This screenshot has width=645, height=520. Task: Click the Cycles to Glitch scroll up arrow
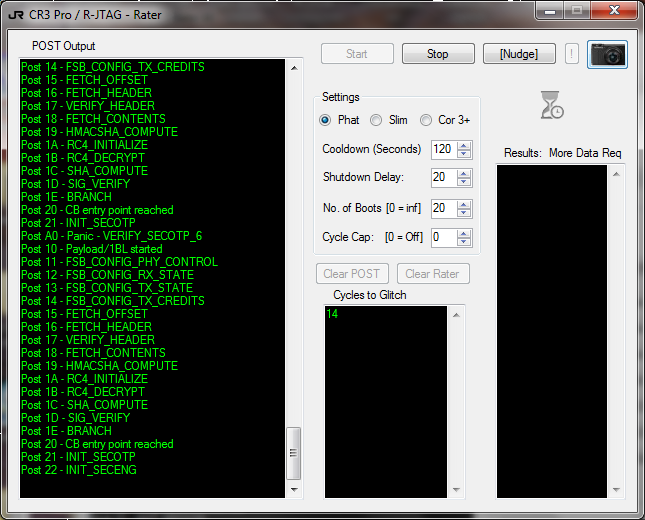click(x=456, y=315)
